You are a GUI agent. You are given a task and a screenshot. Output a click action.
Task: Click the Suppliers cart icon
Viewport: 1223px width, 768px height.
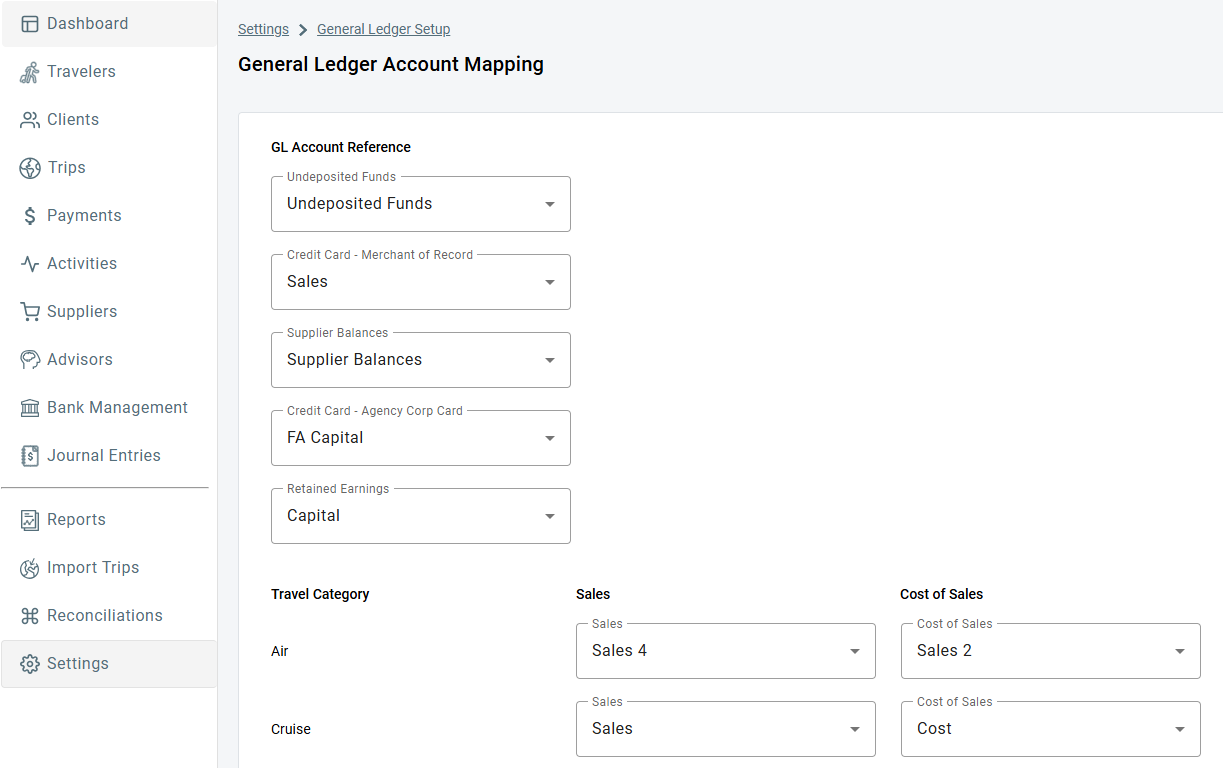[29, 311]
